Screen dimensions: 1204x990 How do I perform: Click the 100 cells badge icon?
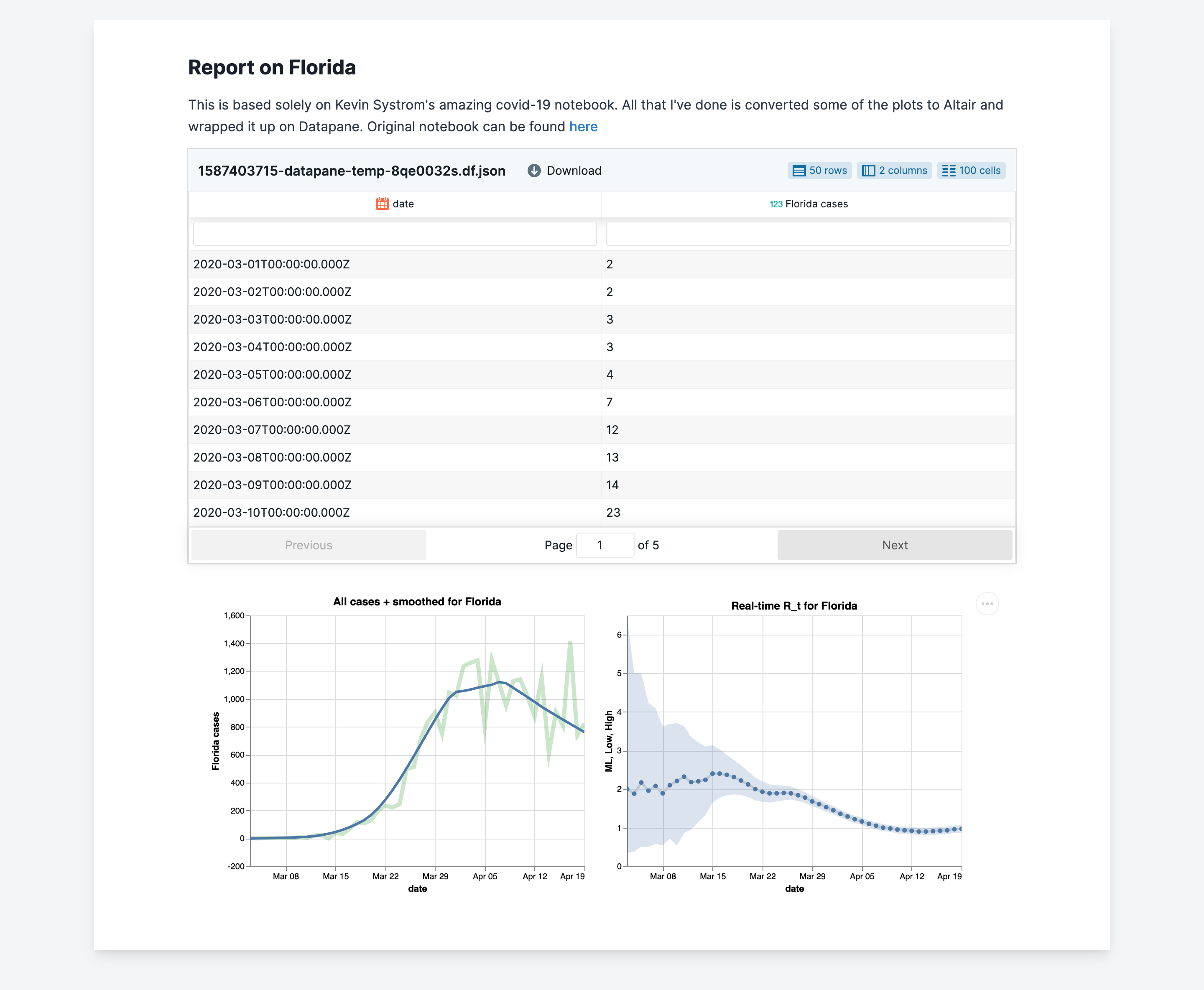click(950, 171)
